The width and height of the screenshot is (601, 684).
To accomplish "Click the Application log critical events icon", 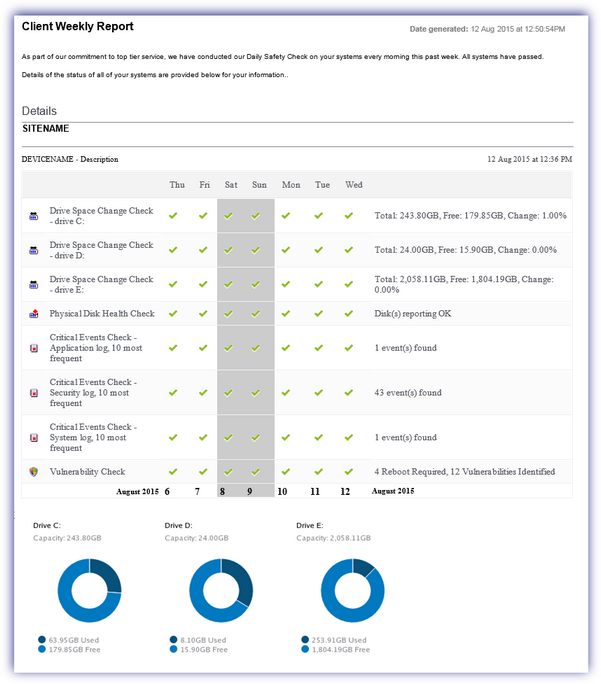I will click(34, 348).
